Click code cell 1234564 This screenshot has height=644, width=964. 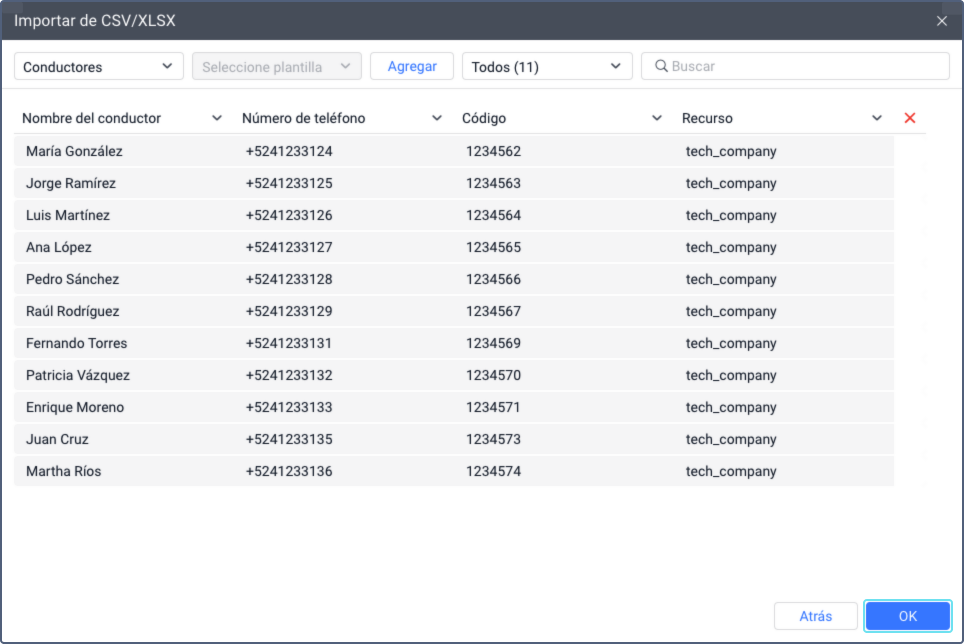(x=493, y=215)
